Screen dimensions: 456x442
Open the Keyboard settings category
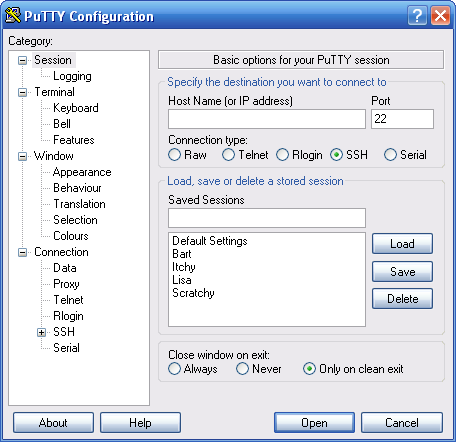[76, 108]
